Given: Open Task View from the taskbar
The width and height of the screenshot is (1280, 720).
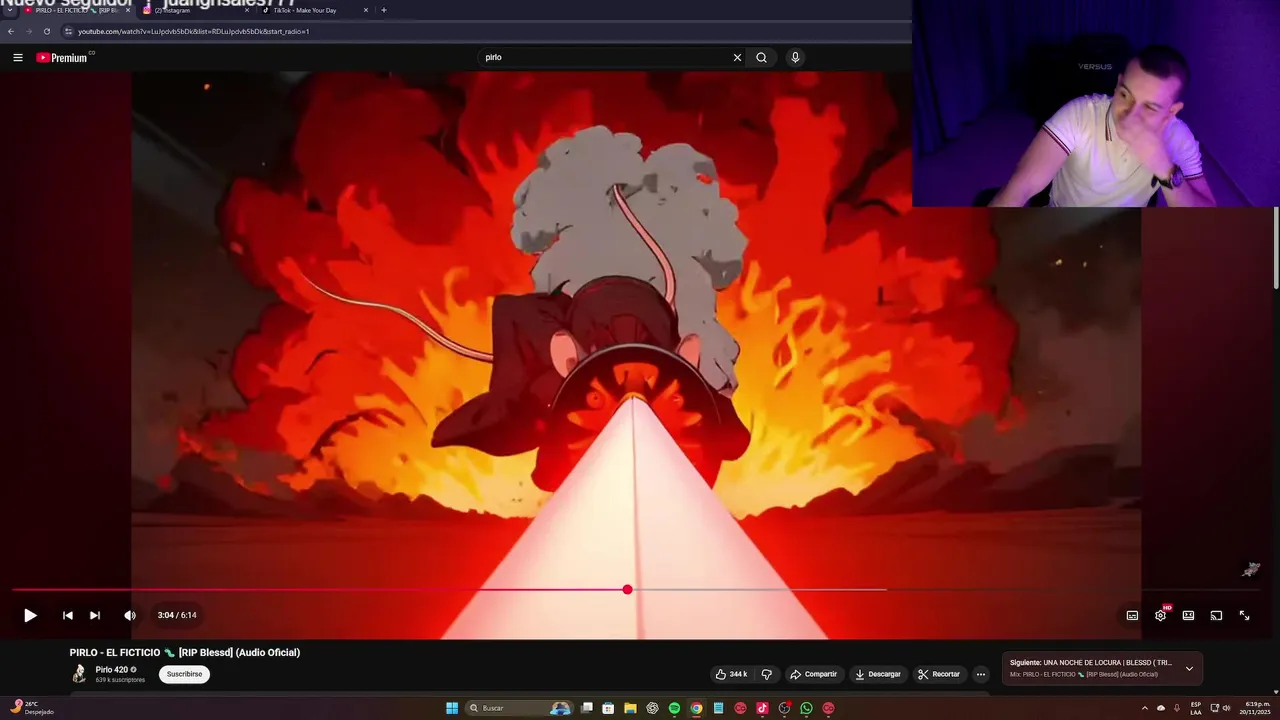Looking at the screenshot, I should 587,708.
